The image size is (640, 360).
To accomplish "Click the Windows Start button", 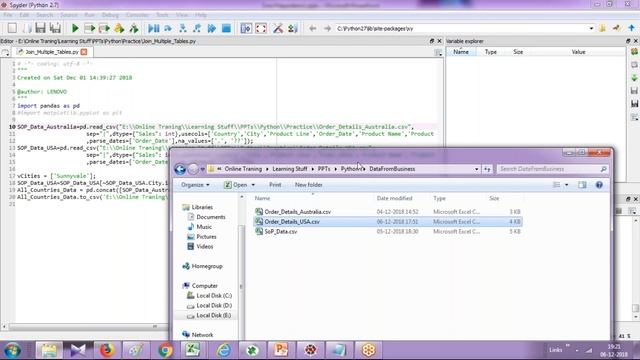I will tap(13, 350).
